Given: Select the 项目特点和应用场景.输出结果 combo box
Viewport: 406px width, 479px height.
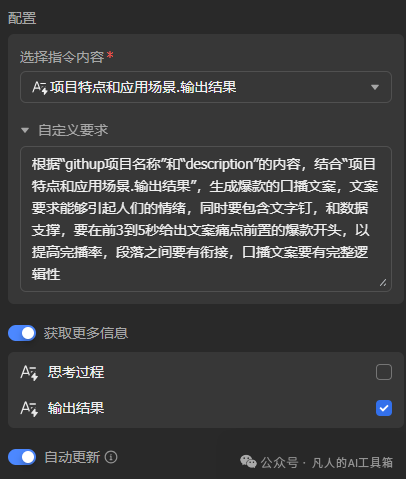Looking at the screenshot, I should pyautogui.click(x=206, y=87).
